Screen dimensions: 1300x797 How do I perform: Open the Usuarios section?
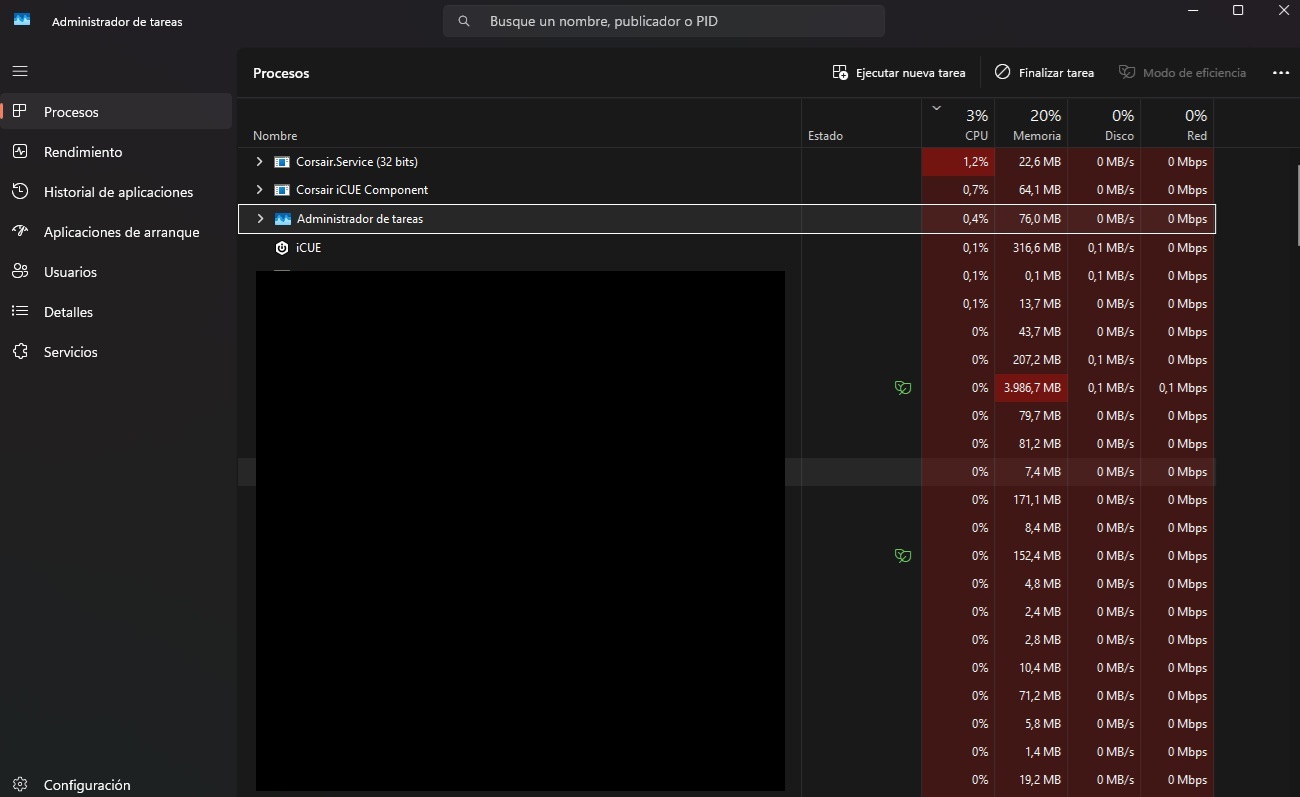pyautogui.click(x=70, y=272)
